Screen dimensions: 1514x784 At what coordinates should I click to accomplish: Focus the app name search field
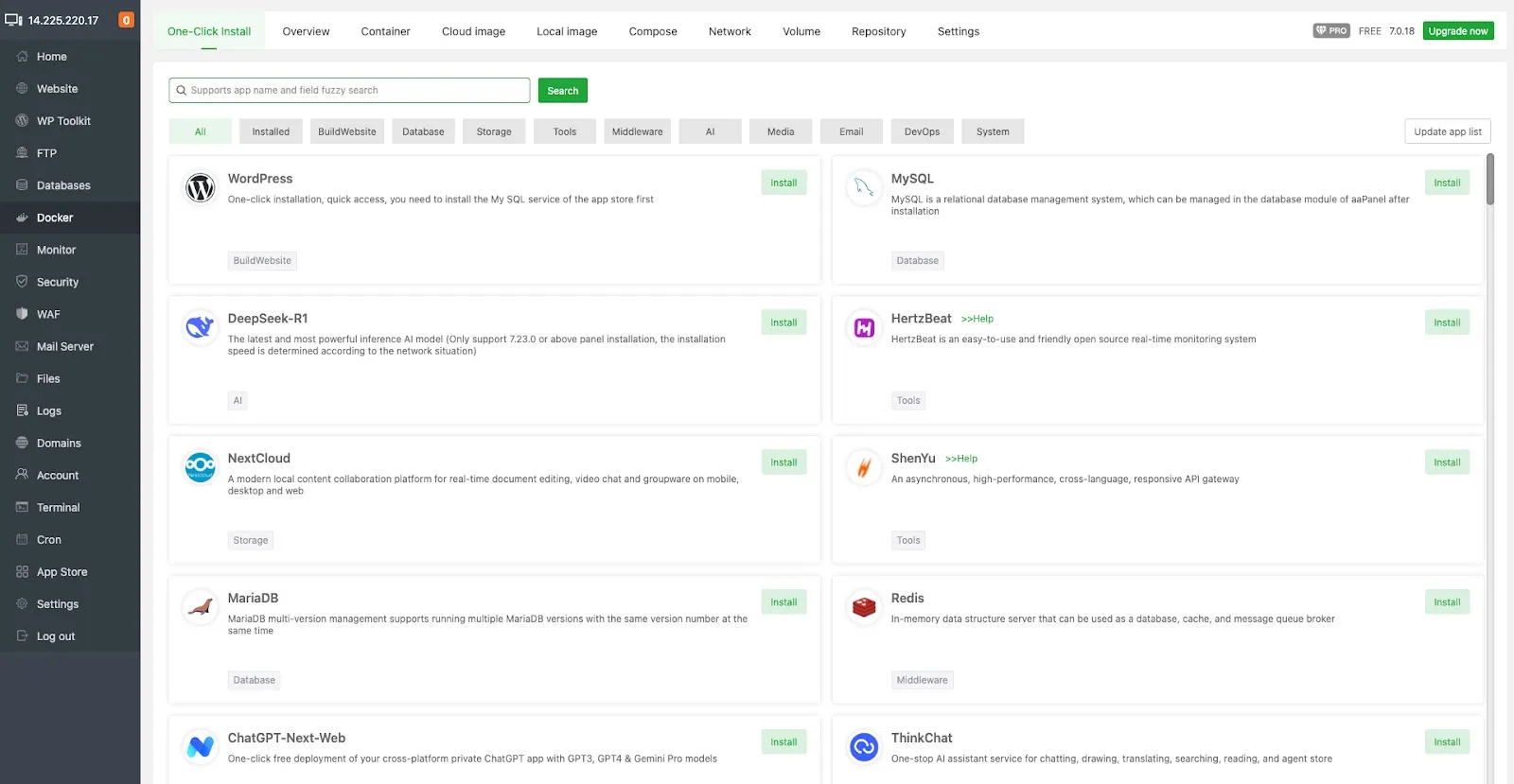[349, 91]
